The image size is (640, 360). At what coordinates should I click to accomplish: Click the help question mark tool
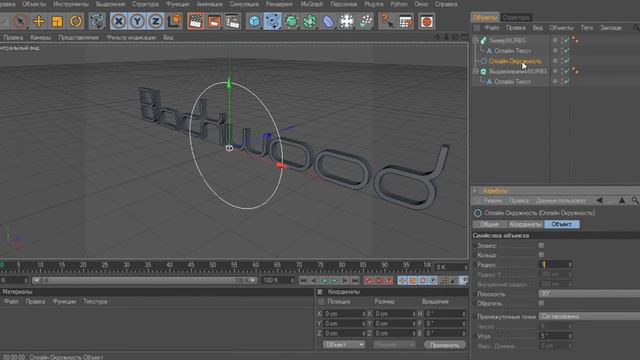[x=386, y=21]
